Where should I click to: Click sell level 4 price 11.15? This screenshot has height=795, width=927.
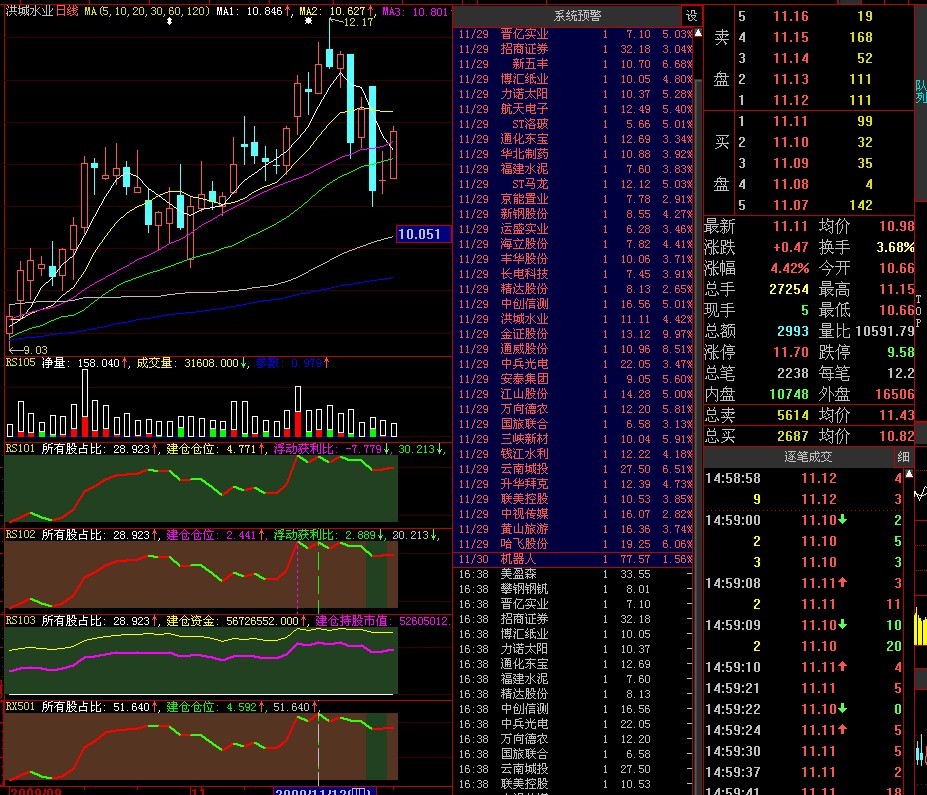[790, 37]
